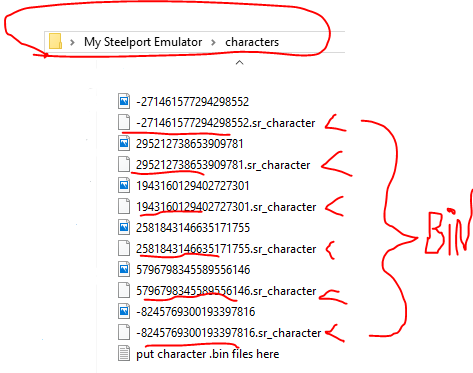Screen dimensions: 473x373
Task: Click text document icon of put character .bin files here
Action: pyautogui.click(x=124, y=353)
